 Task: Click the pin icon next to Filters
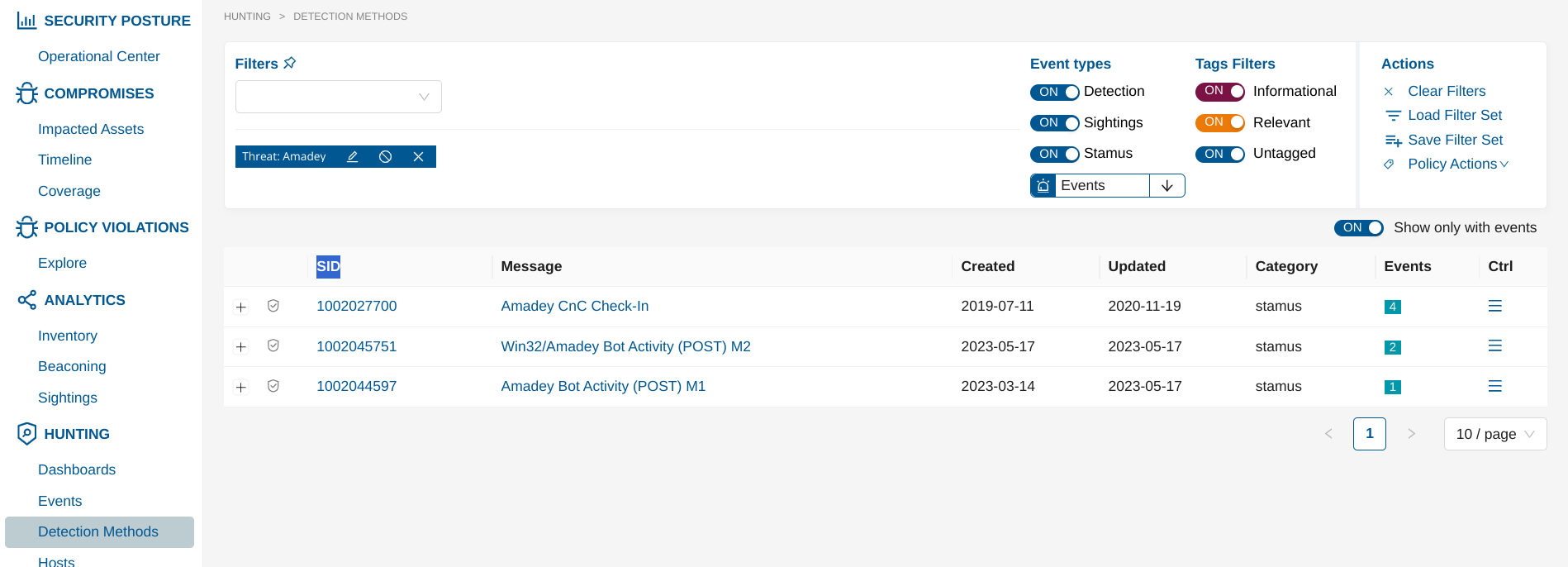(289, 64)
